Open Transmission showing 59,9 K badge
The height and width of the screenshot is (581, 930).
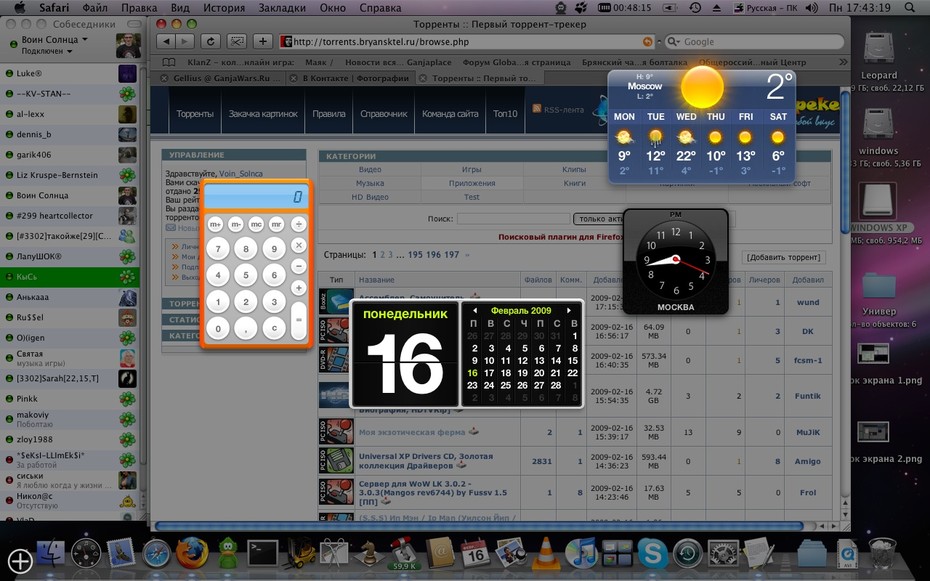(x=405, y=553)
